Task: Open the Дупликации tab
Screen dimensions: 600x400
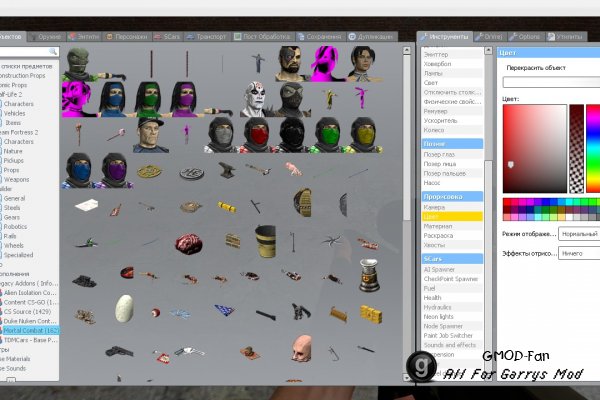Action: tap(371, 37)
